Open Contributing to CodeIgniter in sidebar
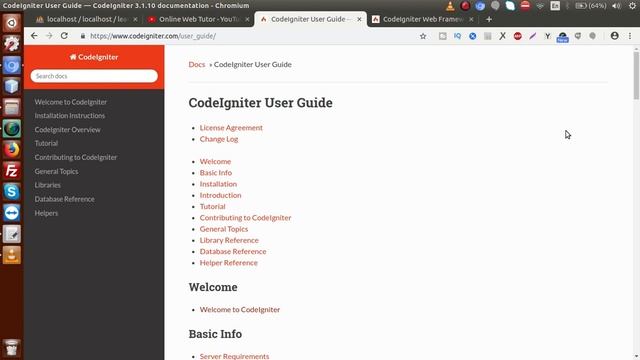Screen dimensions: 640x360 76,157
